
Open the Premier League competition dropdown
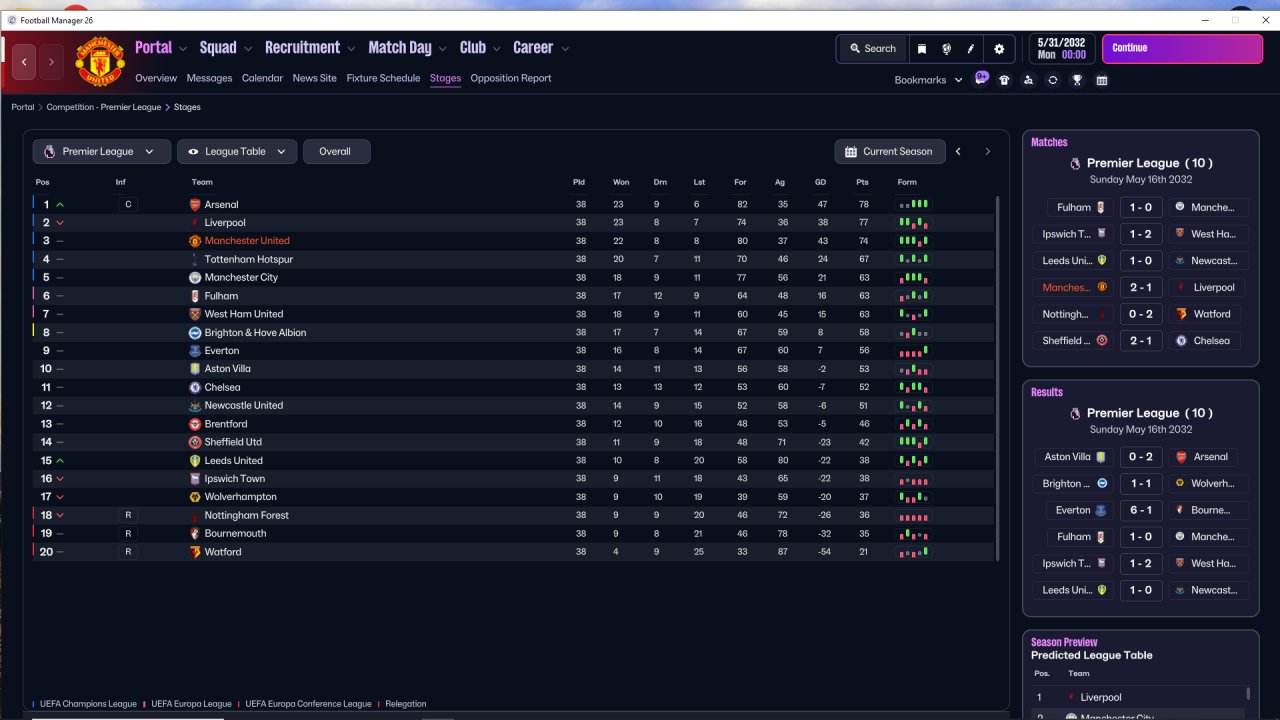101,152
